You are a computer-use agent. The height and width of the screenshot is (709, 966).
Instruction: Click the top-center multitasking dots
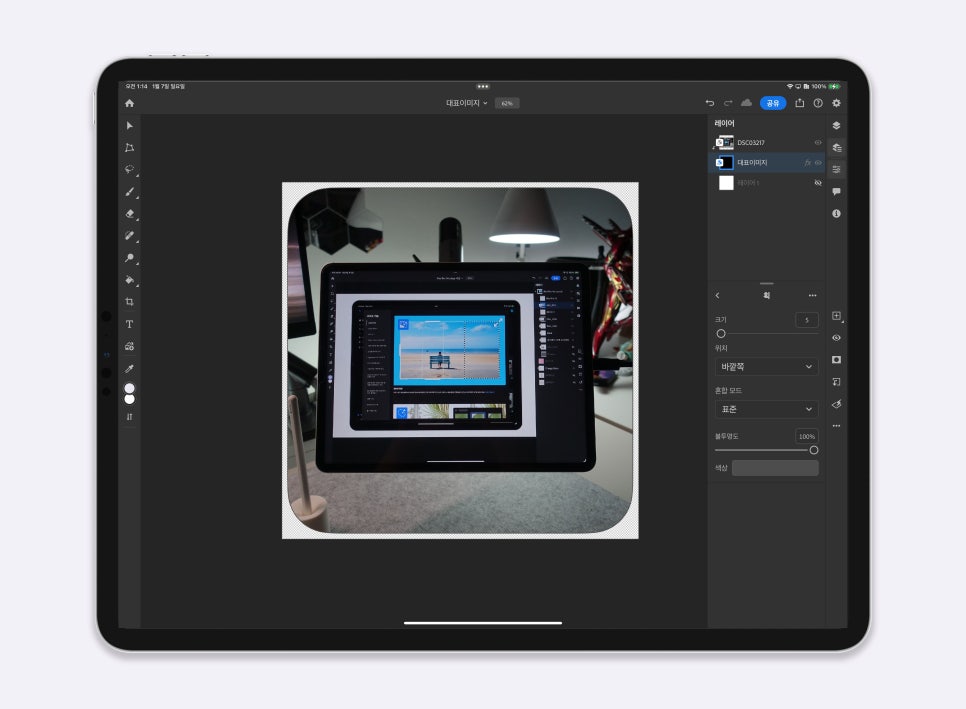483,86
